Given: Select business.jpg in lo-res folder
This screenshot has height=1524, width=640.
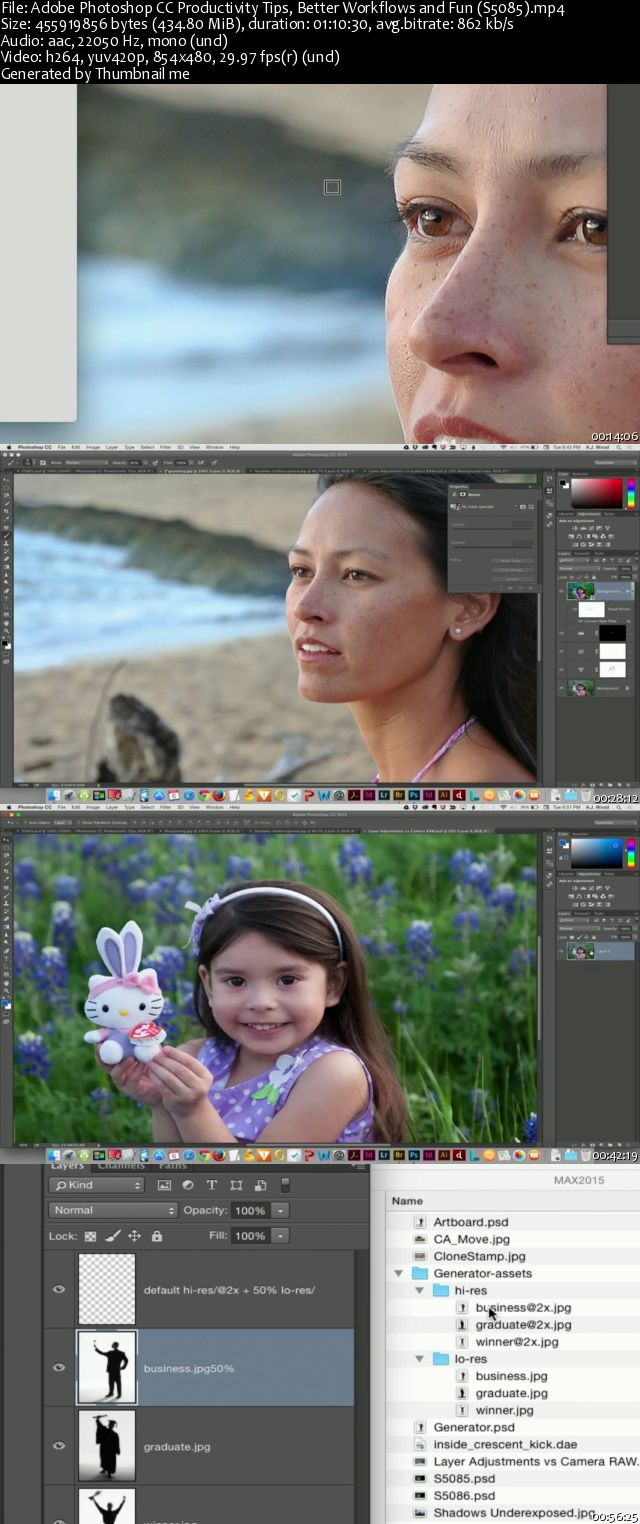Looking at the screenshot, I should (x=512, y=1376).
